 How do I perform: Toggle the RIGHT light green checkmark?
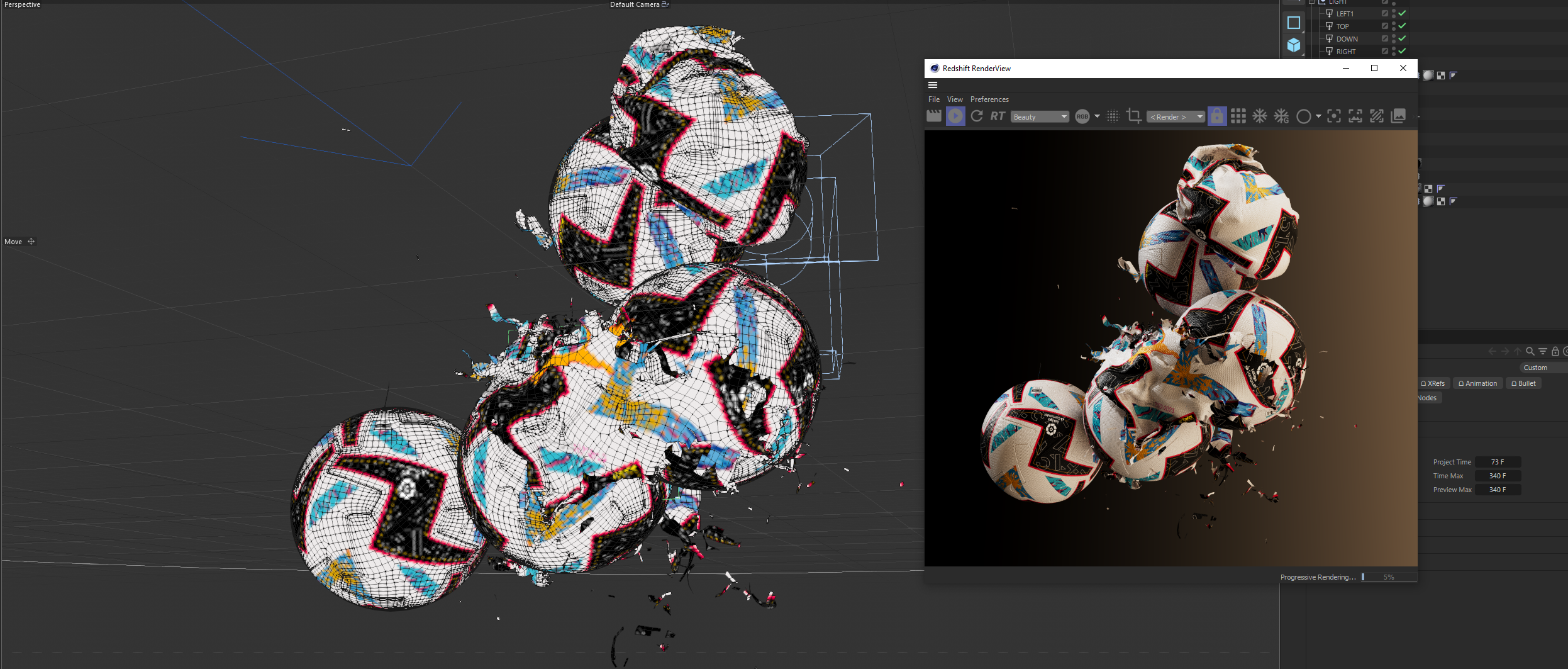[1402, 51]
